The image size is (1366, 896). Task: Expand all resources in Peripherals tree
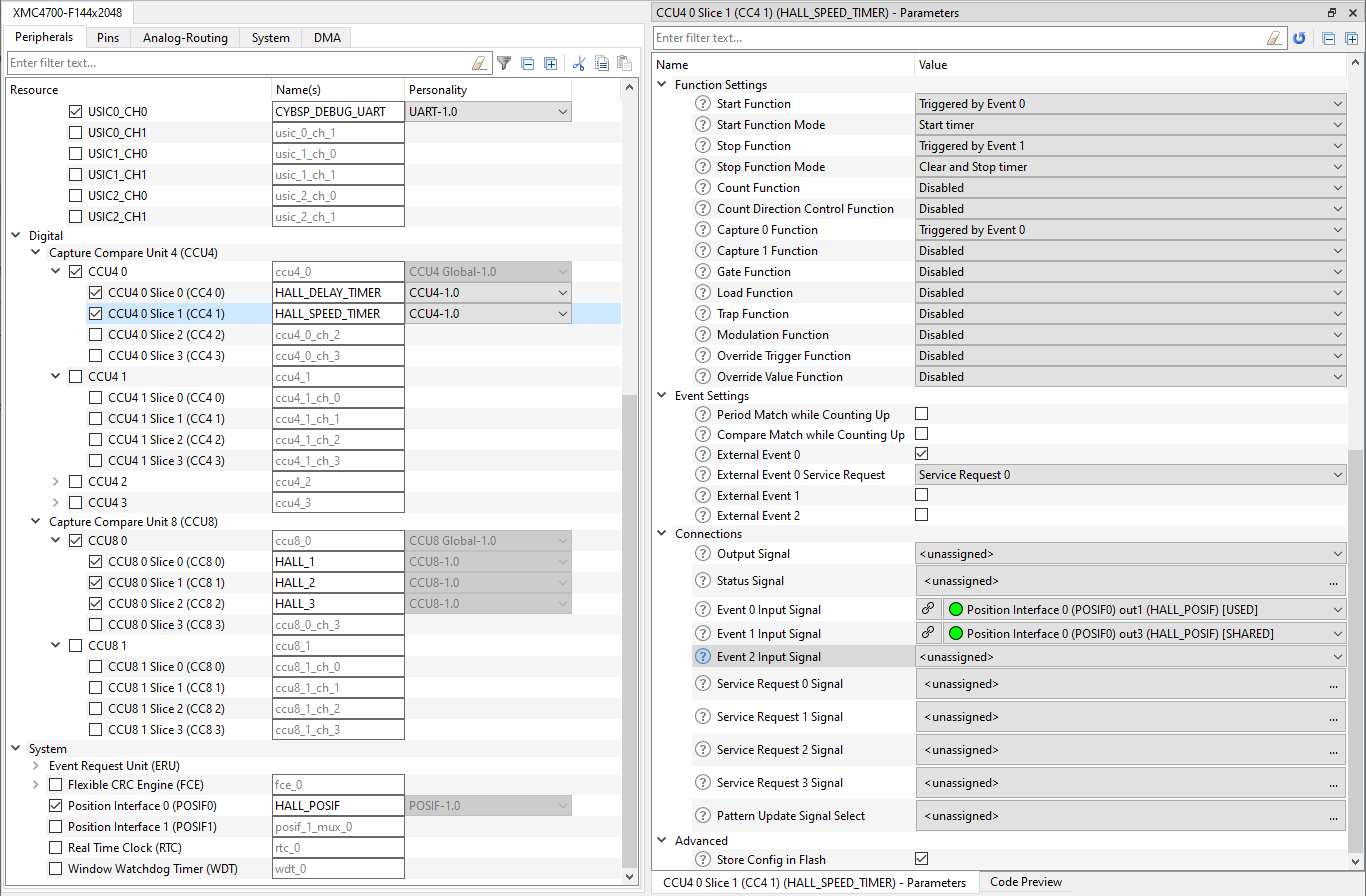click(x=550, y=63)
